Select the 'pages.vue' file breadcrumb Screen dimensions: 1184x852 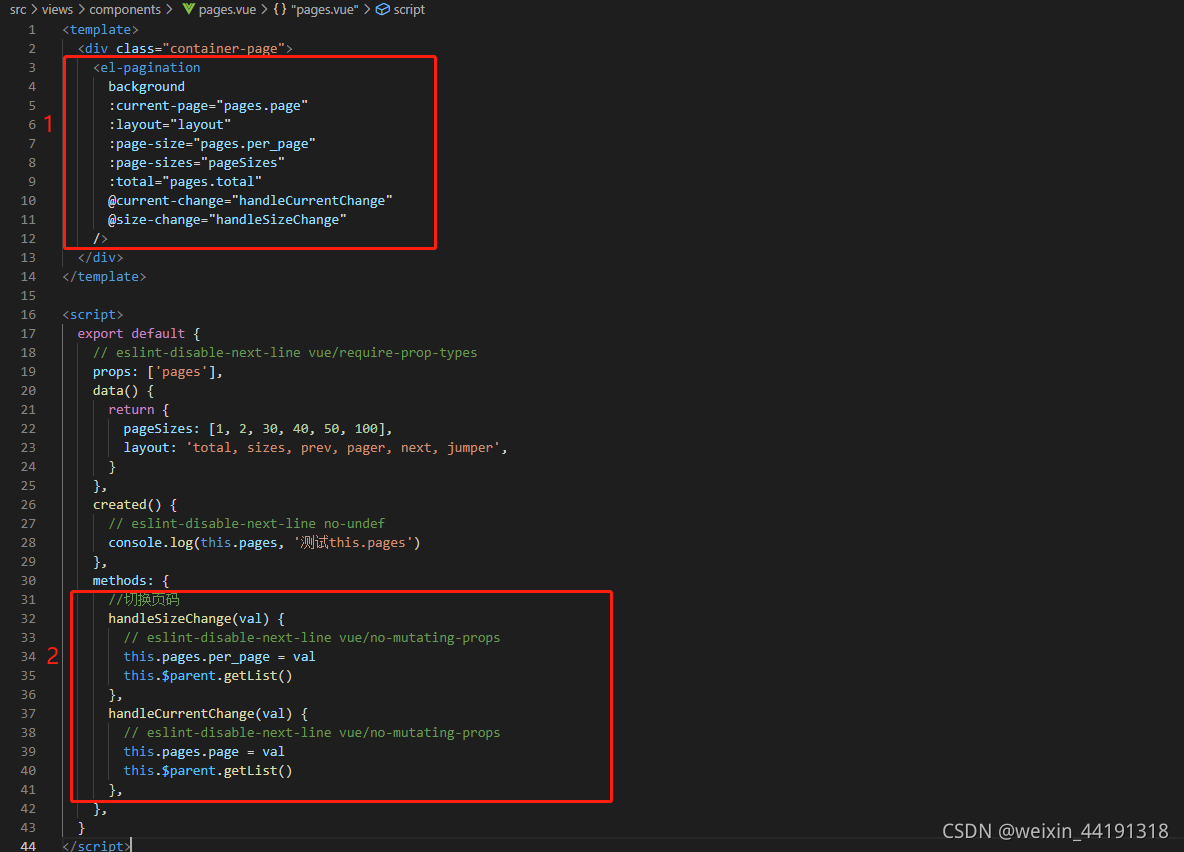(227, 9)
